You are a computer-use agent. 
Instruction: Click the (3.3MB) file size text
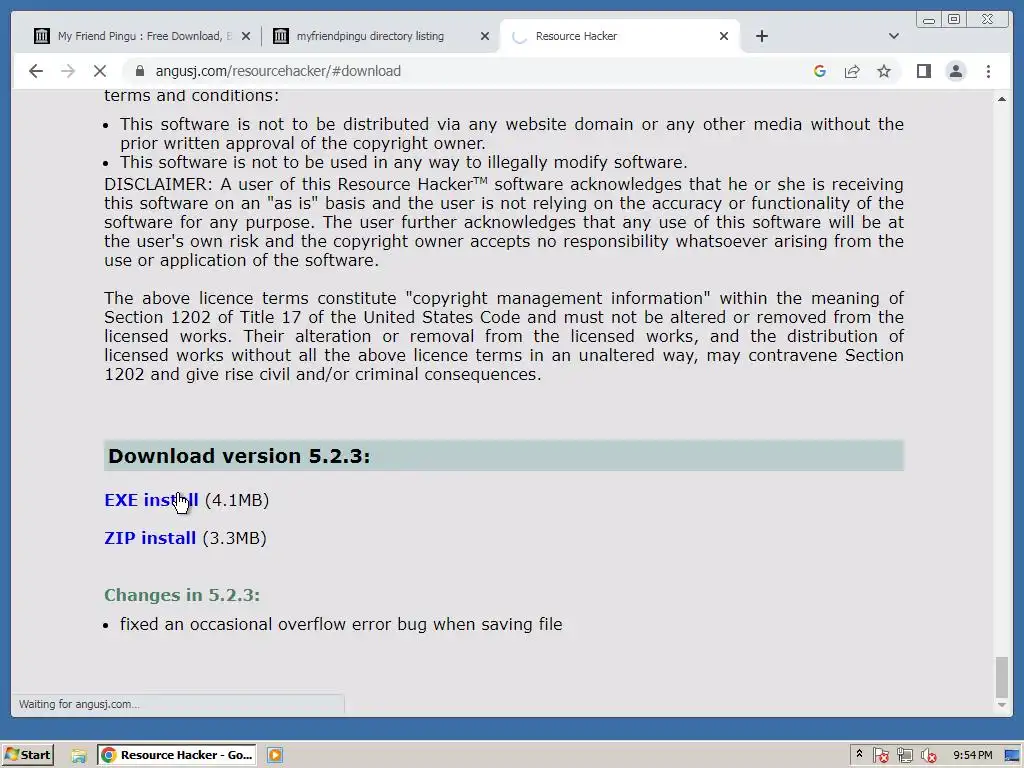234,538
